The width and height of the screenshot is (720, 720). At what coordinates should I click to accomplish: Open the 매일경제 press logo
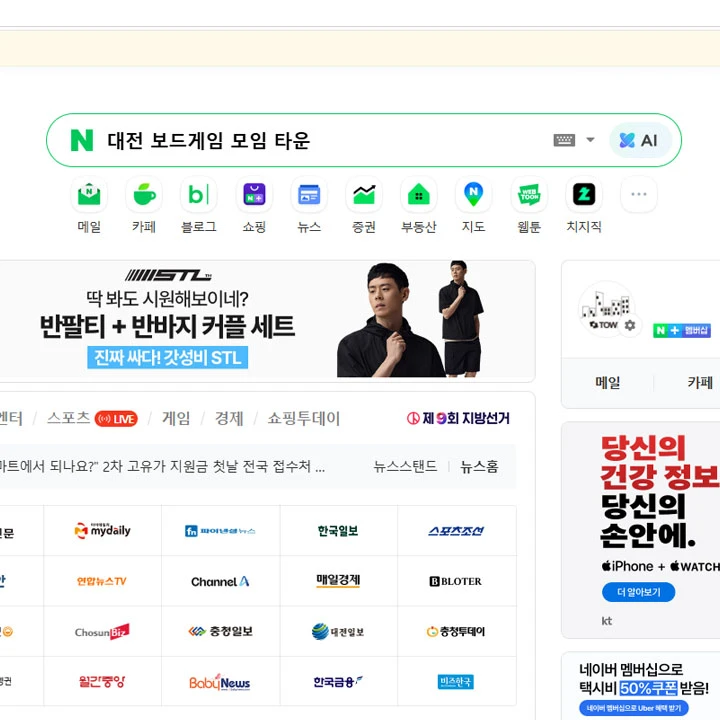338,581
